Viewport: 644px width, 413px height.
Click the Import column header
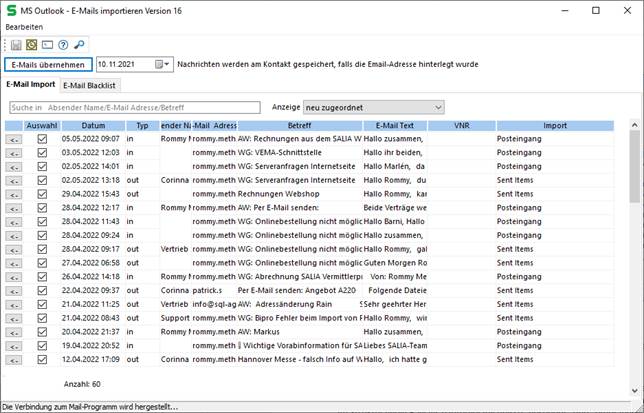pos(555,125)
